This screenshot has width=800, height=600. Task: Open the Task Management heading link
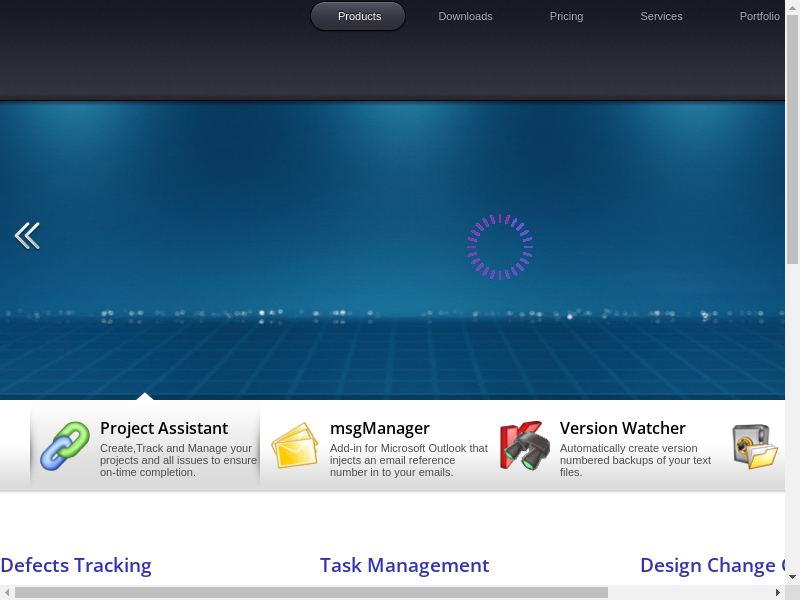point(404,565)
